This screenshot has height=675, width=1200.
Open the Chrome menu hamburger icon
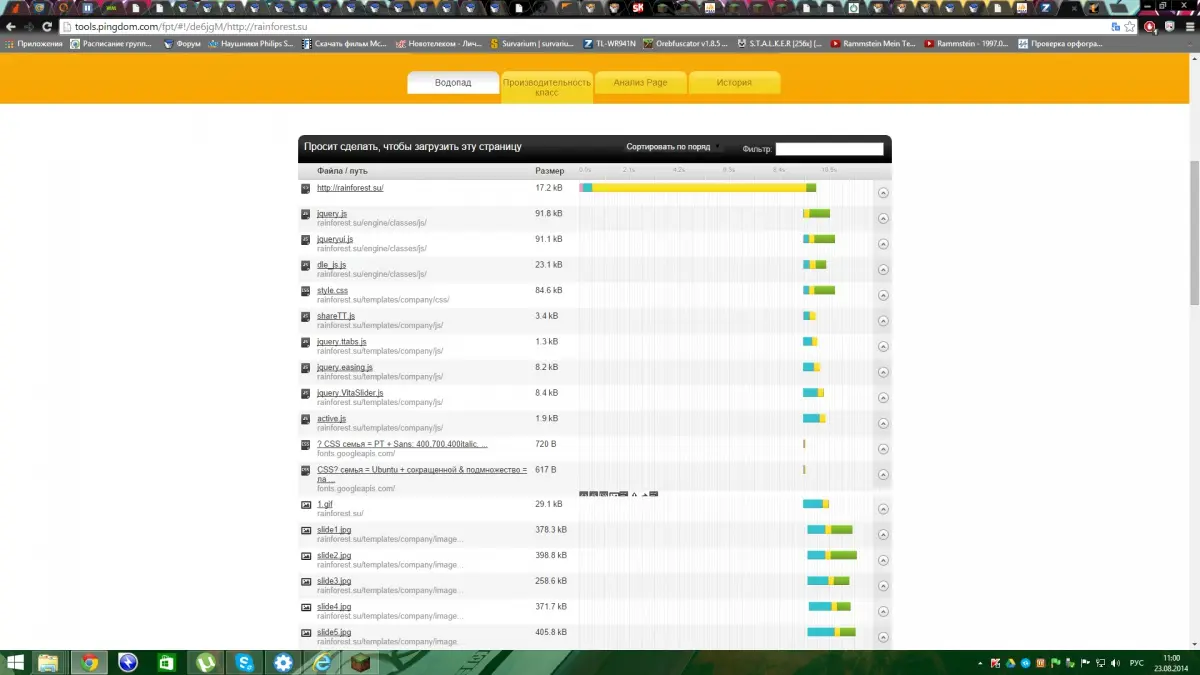[1189, 27]
